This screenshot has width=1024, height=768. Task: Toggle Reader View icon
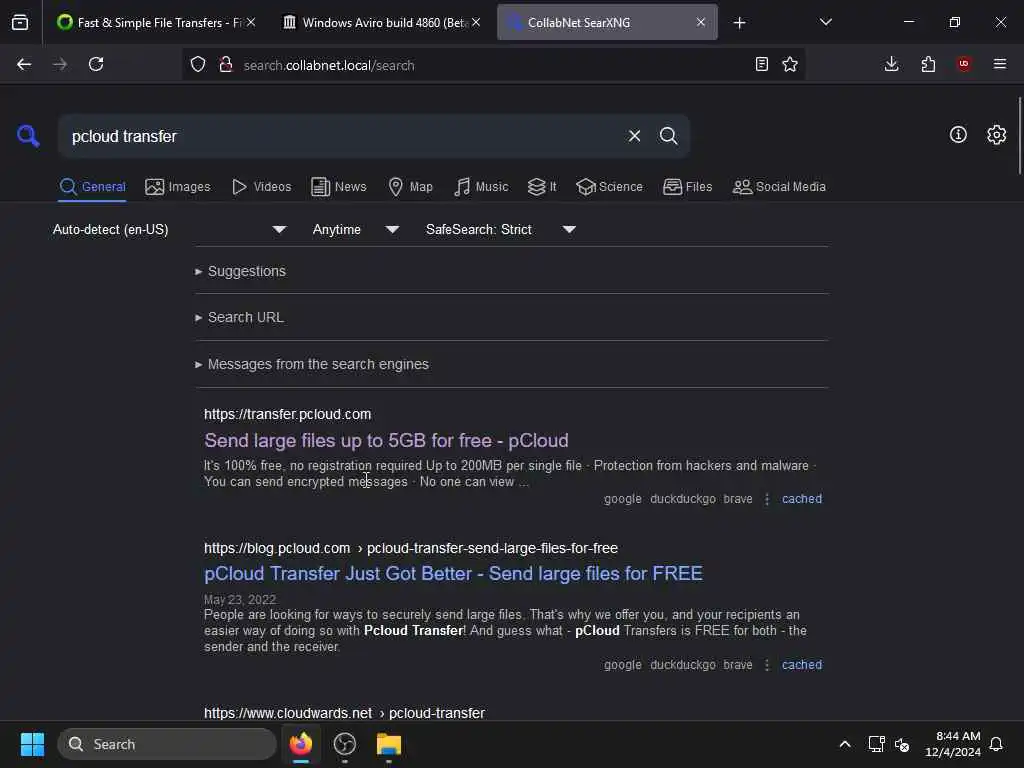pos(761,64)
